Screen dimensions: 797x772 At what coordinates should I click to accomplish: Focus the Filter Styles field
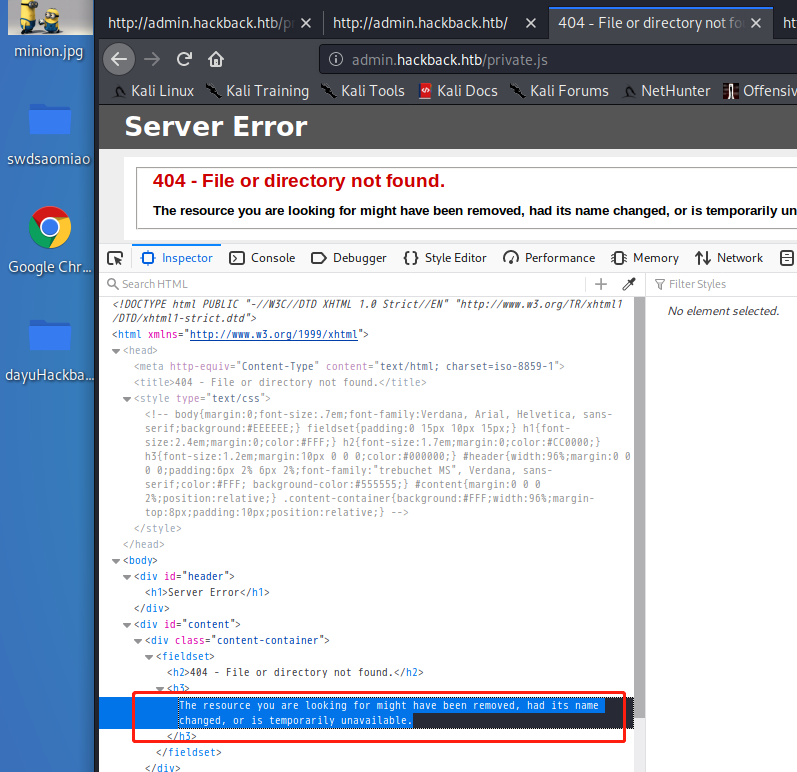coord(724,284)
